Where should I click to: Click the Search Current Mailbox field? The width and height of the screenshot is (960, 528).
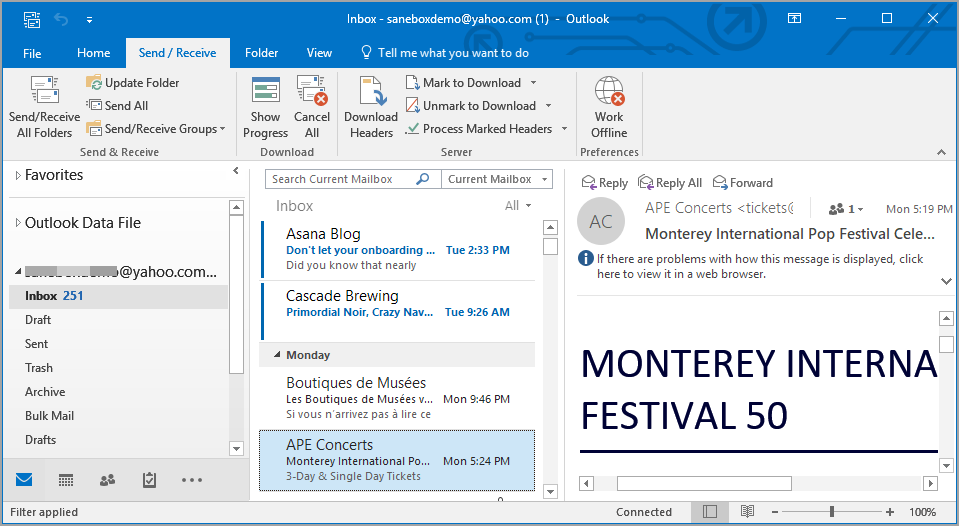(340, 179)
